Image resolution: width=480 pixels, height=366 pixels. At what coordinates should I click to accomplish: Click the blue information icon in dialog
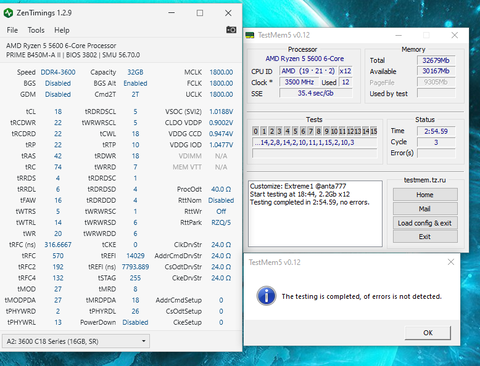click(x=266, y=296)
